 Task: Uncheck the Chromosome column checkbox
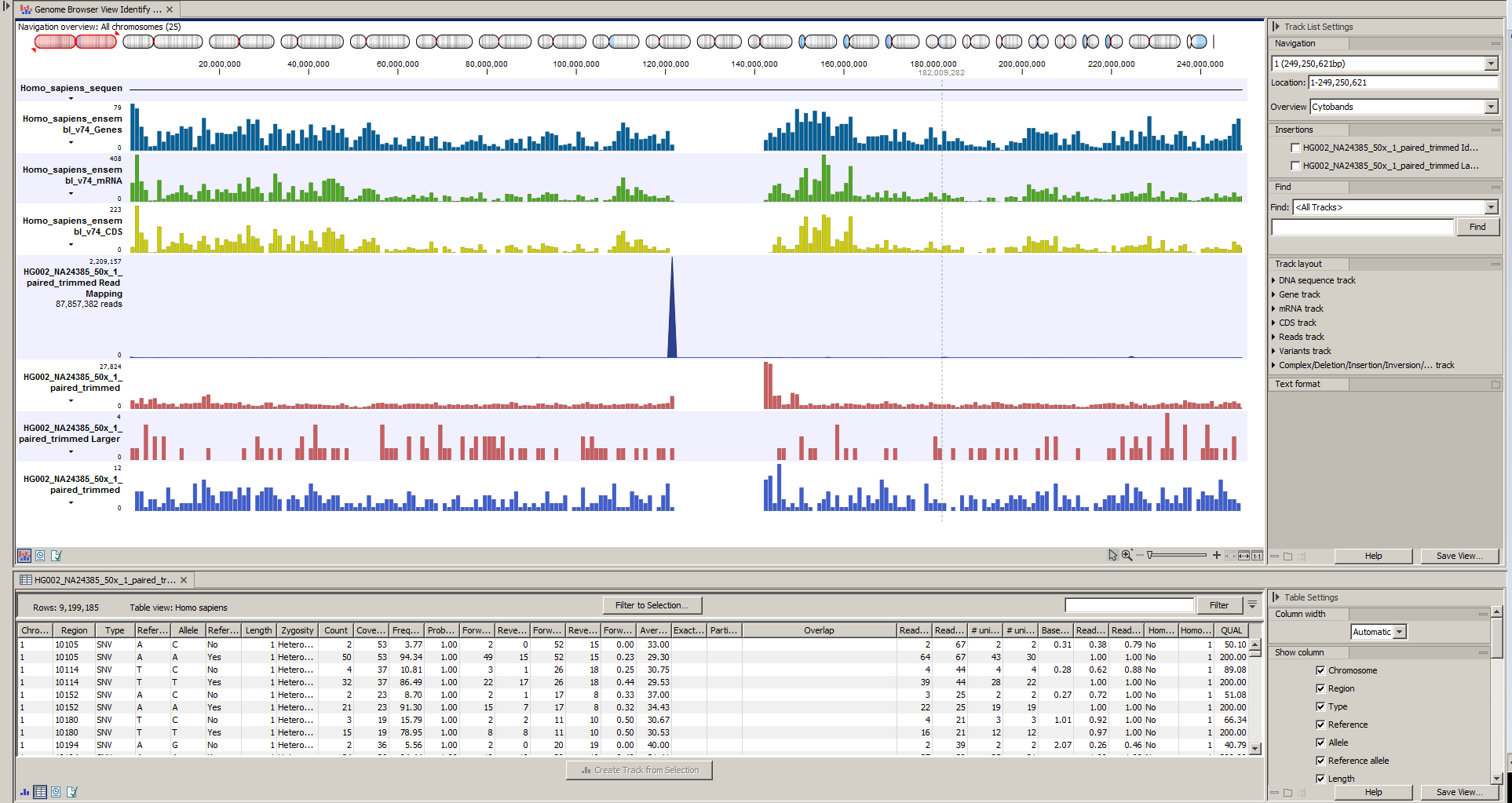tap(1321, 670)
